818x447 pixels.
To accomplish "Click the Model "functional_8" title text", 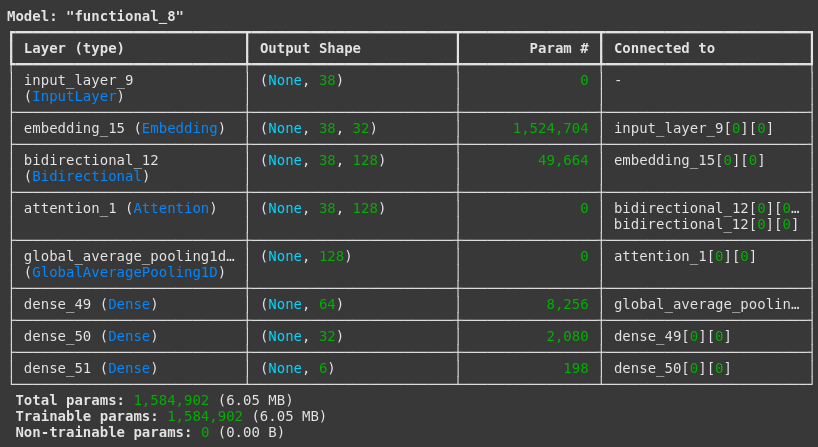I will pyautogui.click(x=95, y=16).
